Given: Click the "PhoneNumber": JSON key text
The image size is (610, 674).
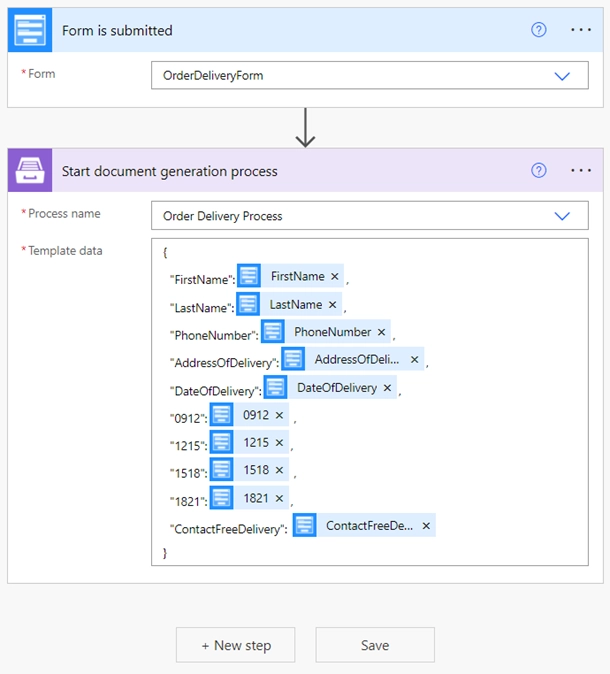Looking at the screenshot, I should (x=214, y=335).
